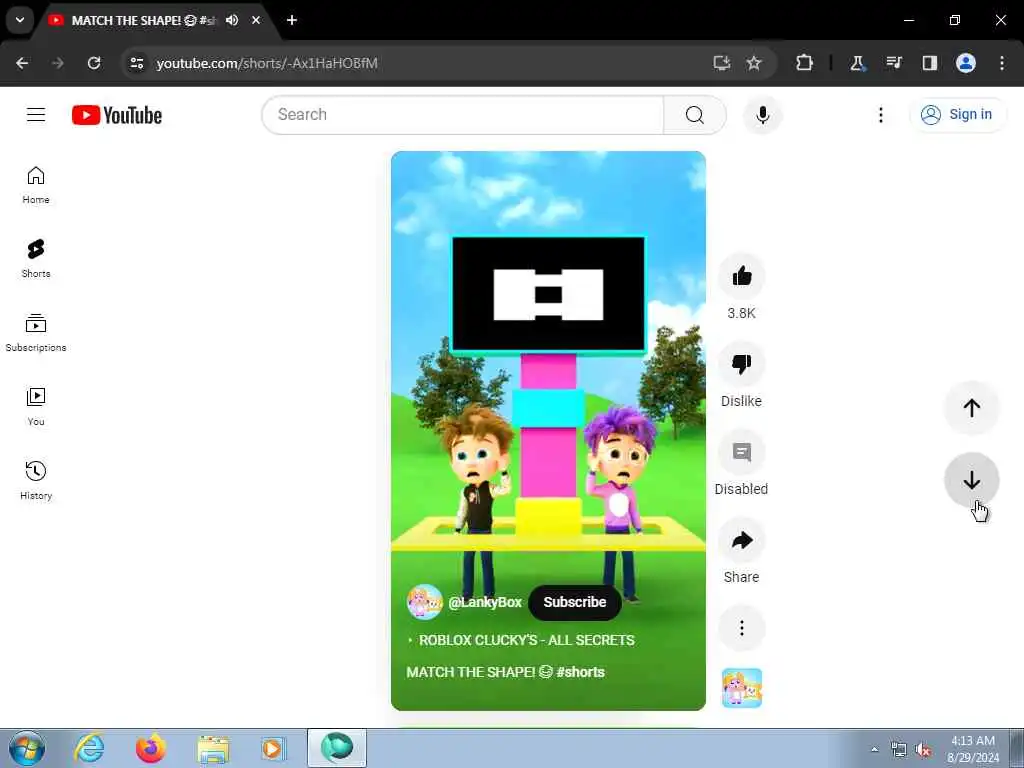Open Shorts in sidebar
The image size is (1024, 768).
(36, 259)
